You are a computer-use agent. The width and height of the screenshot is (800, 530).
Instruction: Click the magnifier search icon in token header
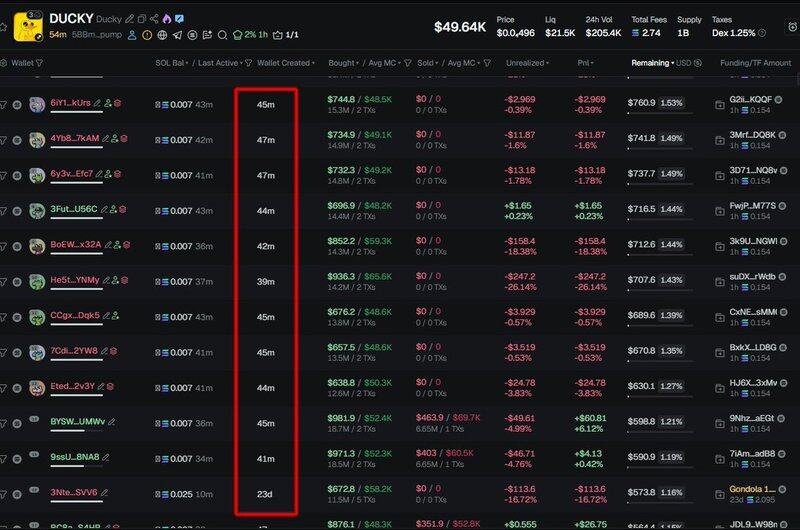tap(222, 35)
